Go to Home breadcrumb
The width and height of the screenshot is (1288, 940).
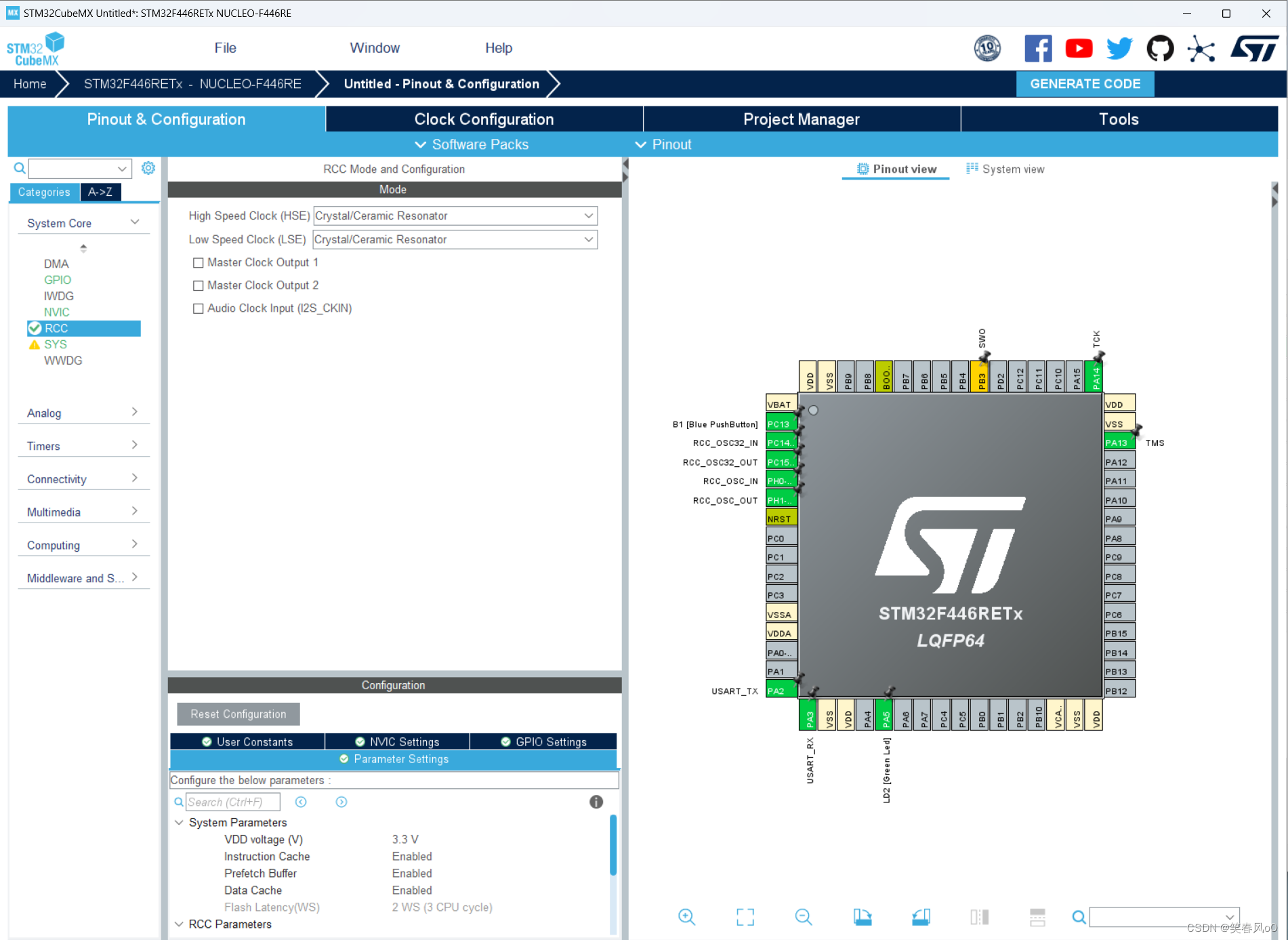(x=30, y=84)
